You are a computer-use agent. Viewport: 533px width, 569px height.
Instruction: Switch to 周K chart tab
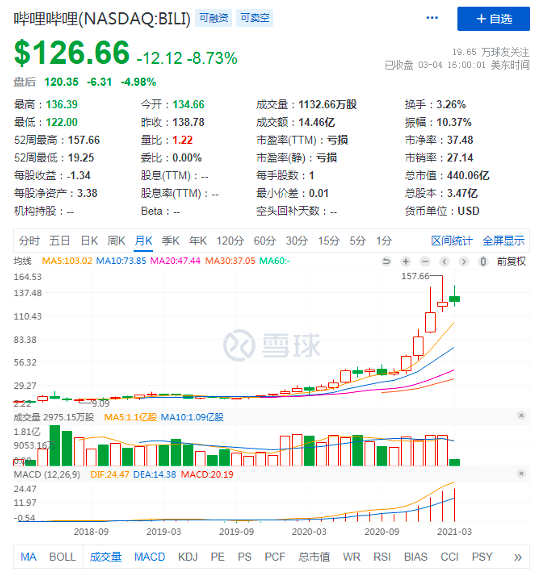(116, 241)
